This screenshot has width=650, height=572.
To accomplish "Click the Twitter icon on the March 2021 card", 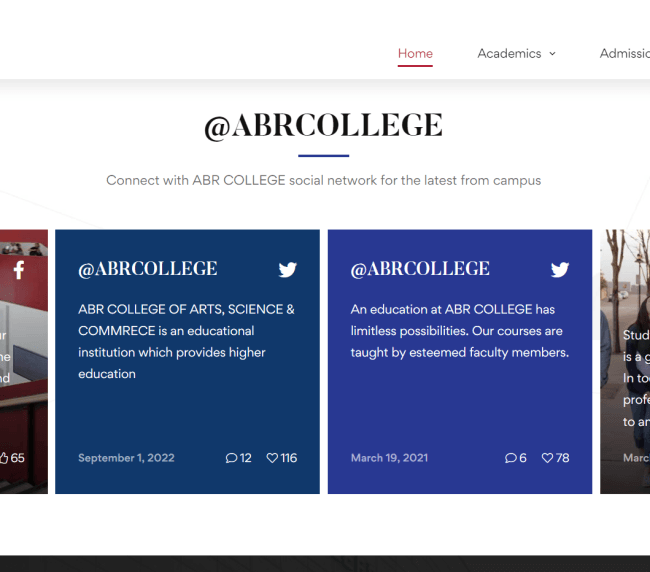I will point(559,269).
